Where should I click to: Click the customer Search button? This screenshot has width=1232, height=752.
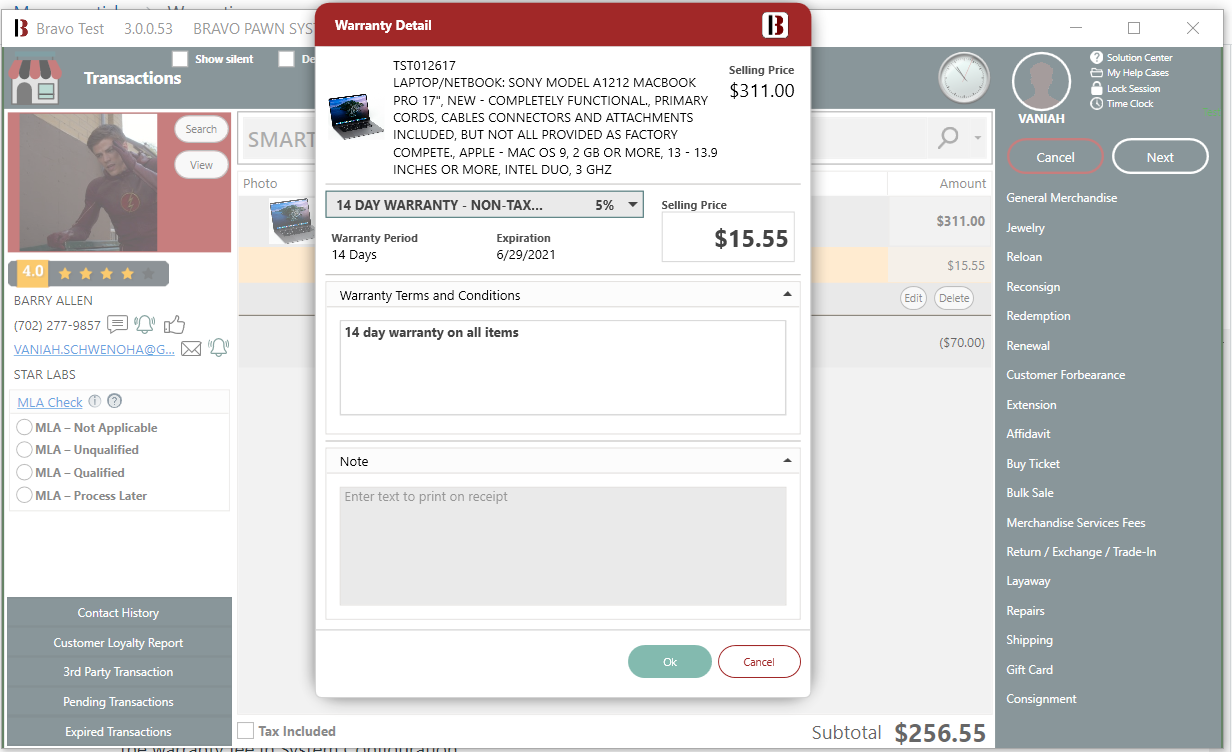[x=201, y=129]
